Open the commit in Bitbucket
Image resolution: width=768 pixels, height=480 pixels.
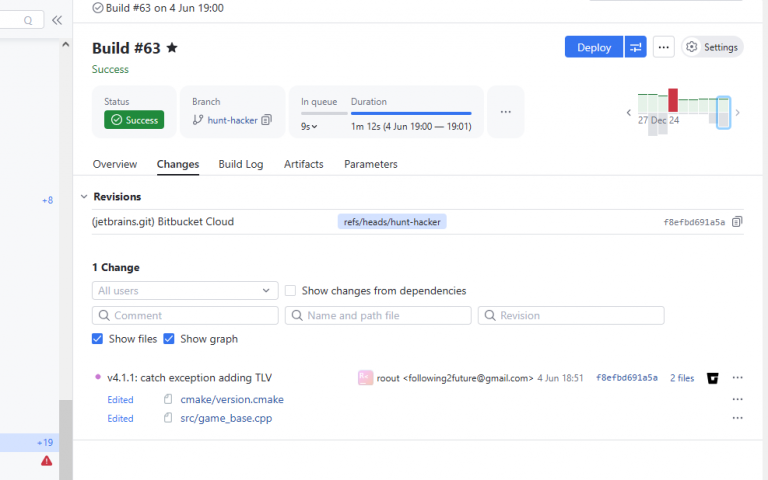click(713, 378)
